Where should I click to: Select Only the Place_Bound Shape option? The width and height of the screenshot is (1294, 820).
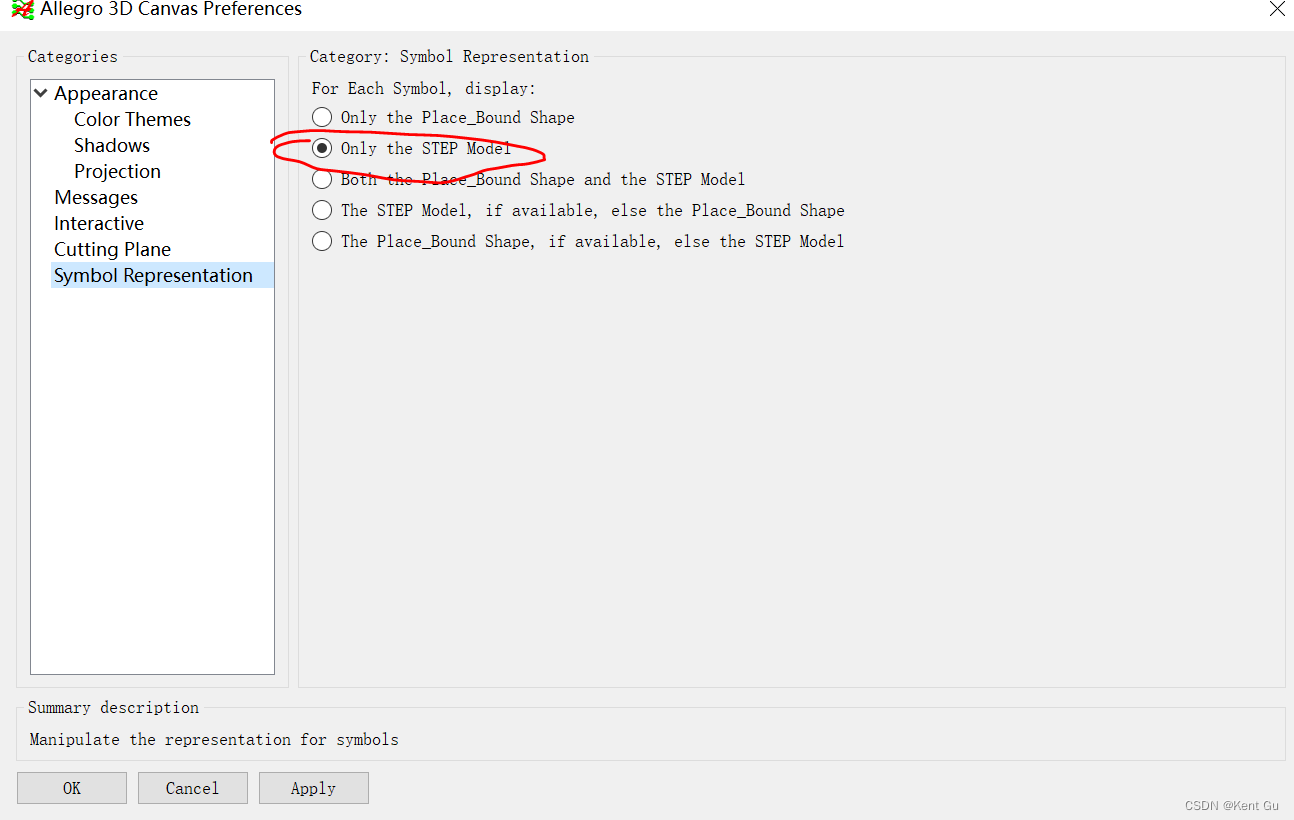pyautogui.click(x=322, y=117)
